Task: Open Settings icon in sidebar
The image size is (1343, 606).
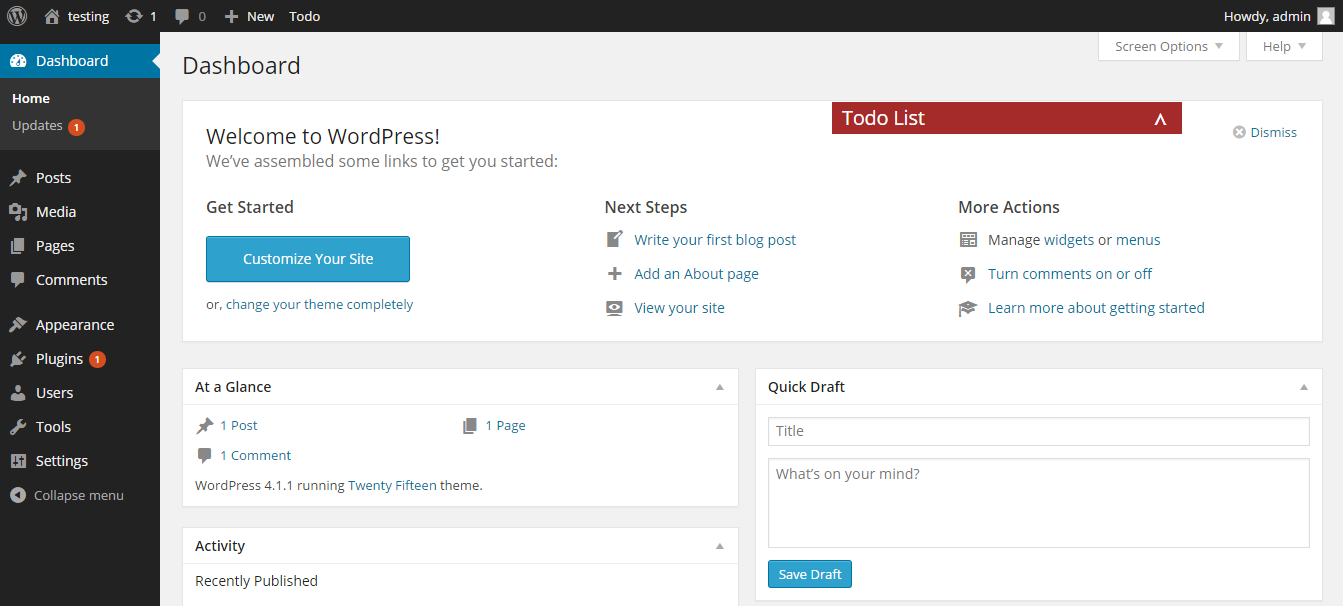Action: (18, 461)
